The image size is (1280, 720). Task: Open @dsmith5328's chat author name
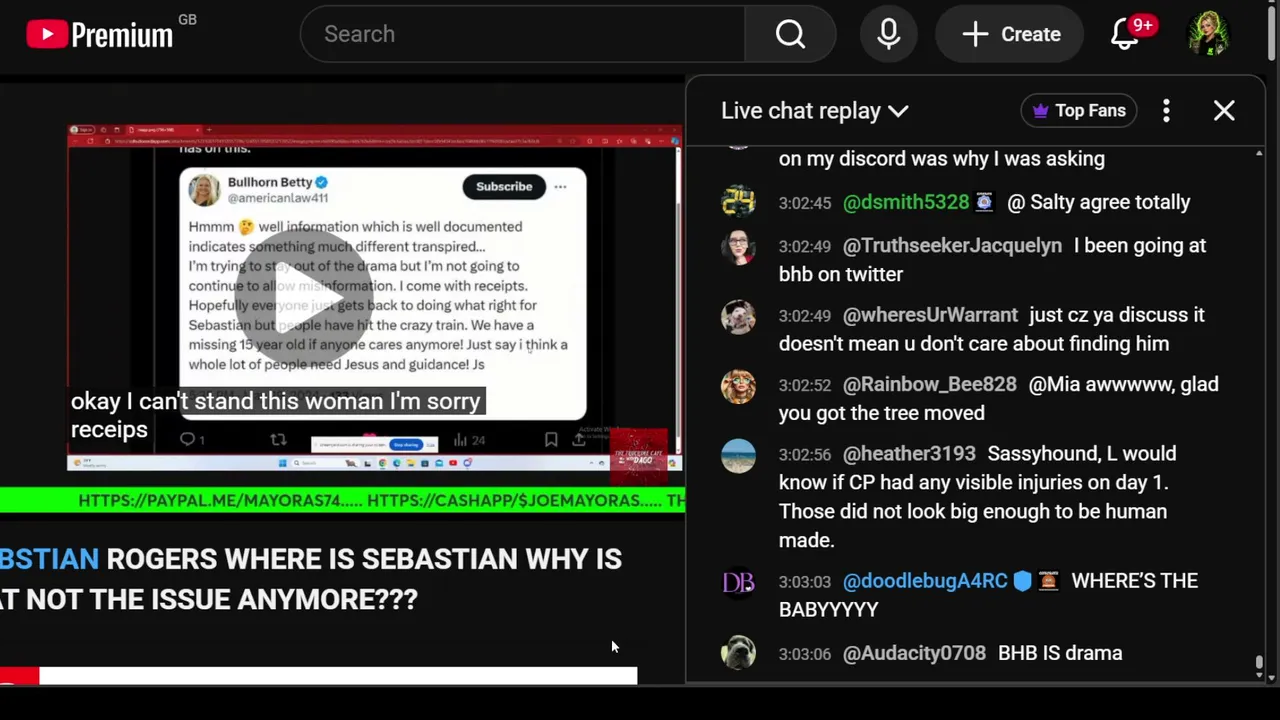click(x=906, y=202)
